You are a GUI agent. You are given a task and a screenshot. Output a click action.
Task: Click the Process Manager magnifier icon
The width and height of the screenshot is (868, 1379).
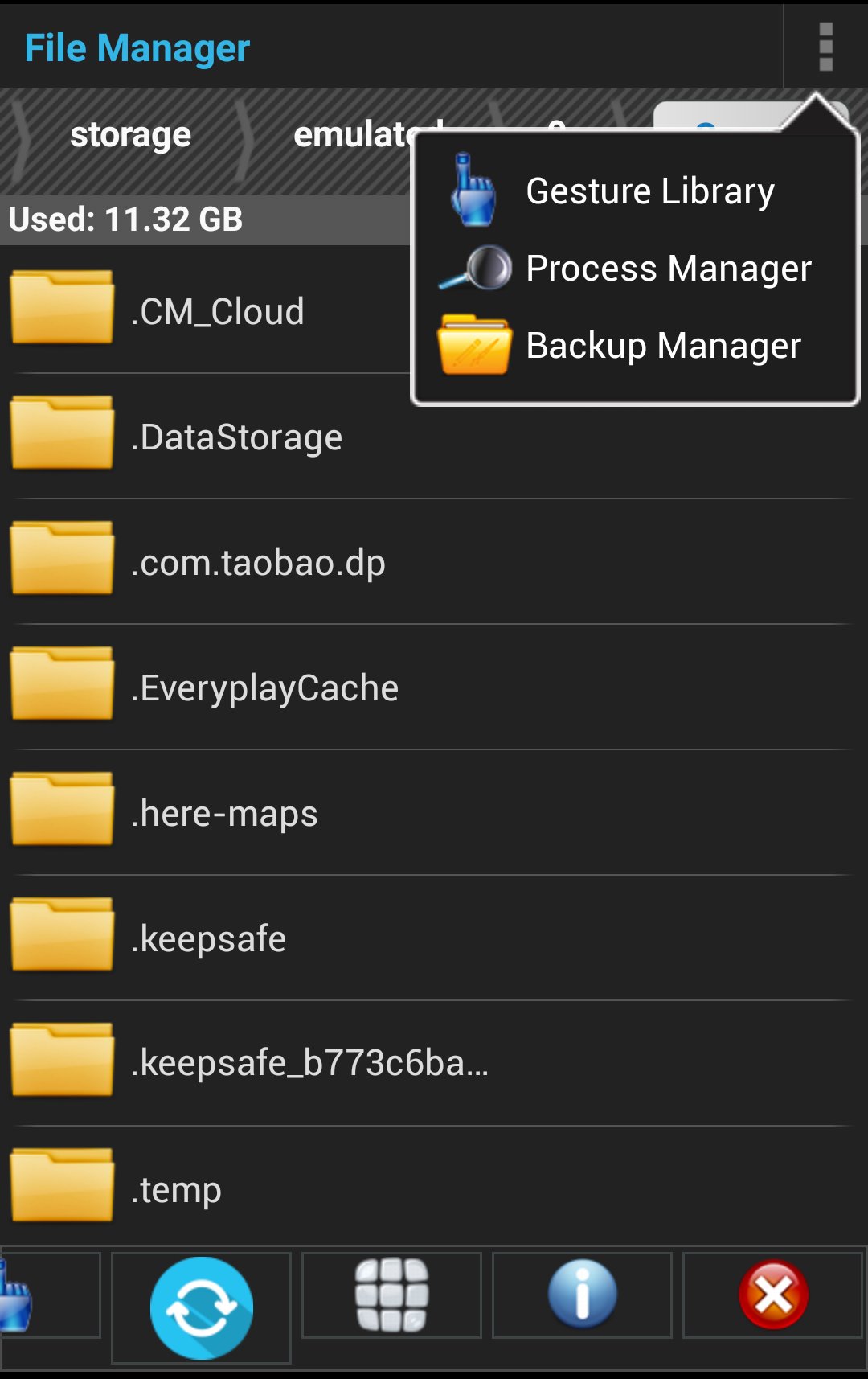pyautogui.click(x=477, y=269)
